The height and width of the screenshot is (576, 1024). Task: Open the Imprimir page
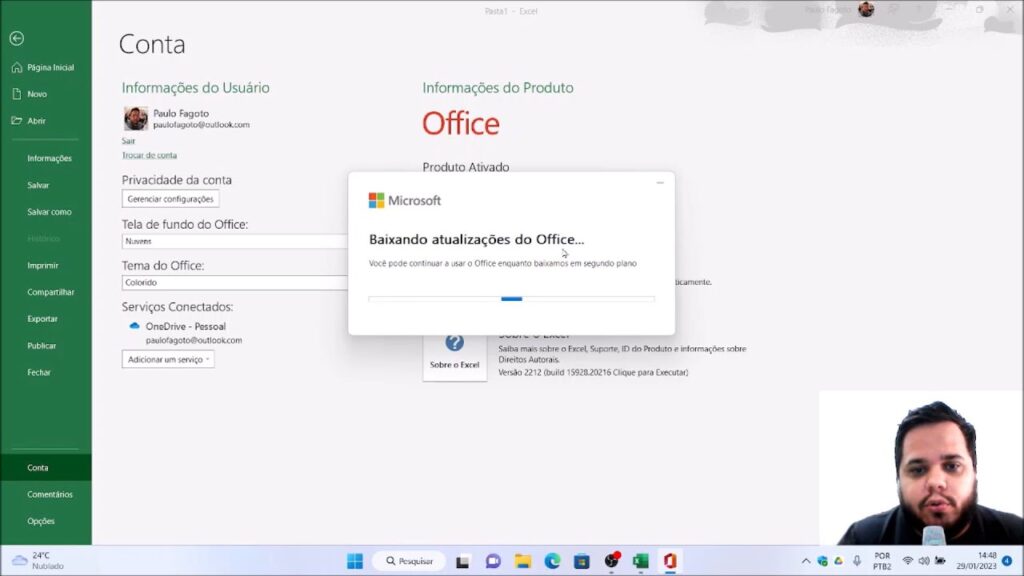click(x=42, y=265)
